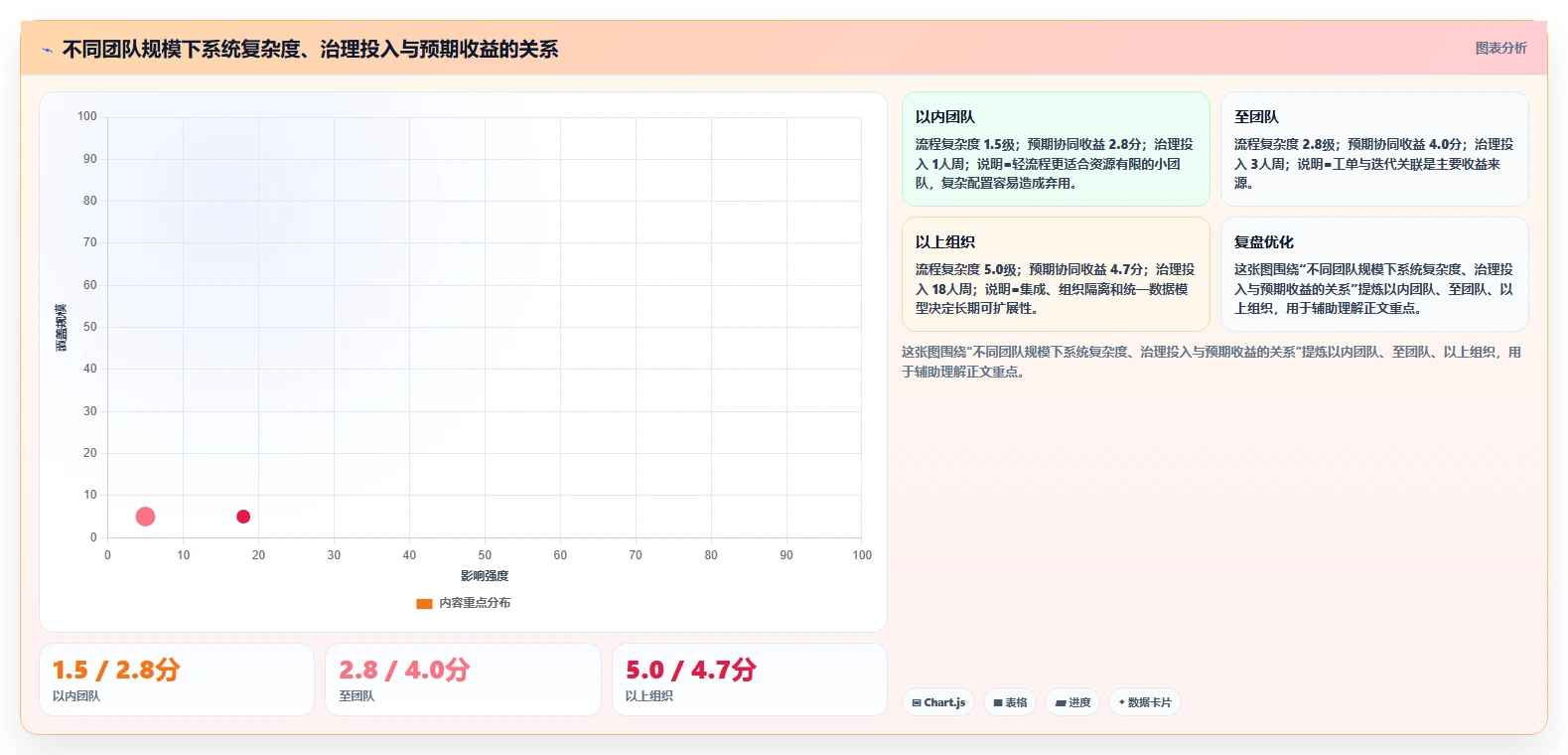Click the 100 tick on the vertical axis
This screenshot has height=755, width=1568.
[x=87, y=116]
